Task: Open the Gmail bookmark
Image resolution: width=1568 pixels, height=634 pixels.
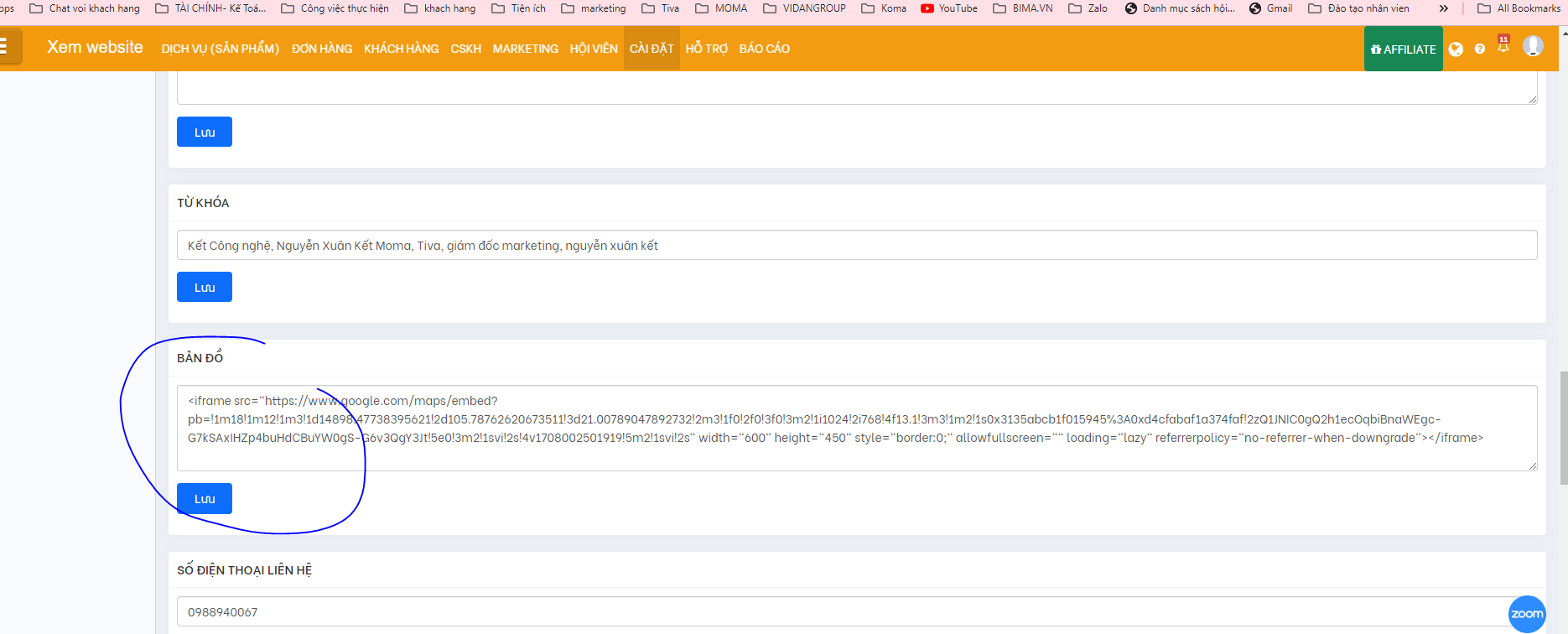Action: [1270, 8]
